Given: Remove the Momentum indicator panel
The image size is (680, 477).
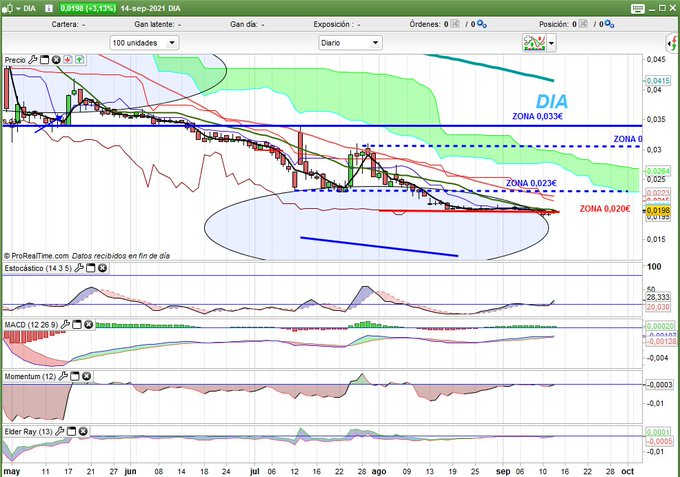Looking at the screenshot, I should [x=86, y=376].
